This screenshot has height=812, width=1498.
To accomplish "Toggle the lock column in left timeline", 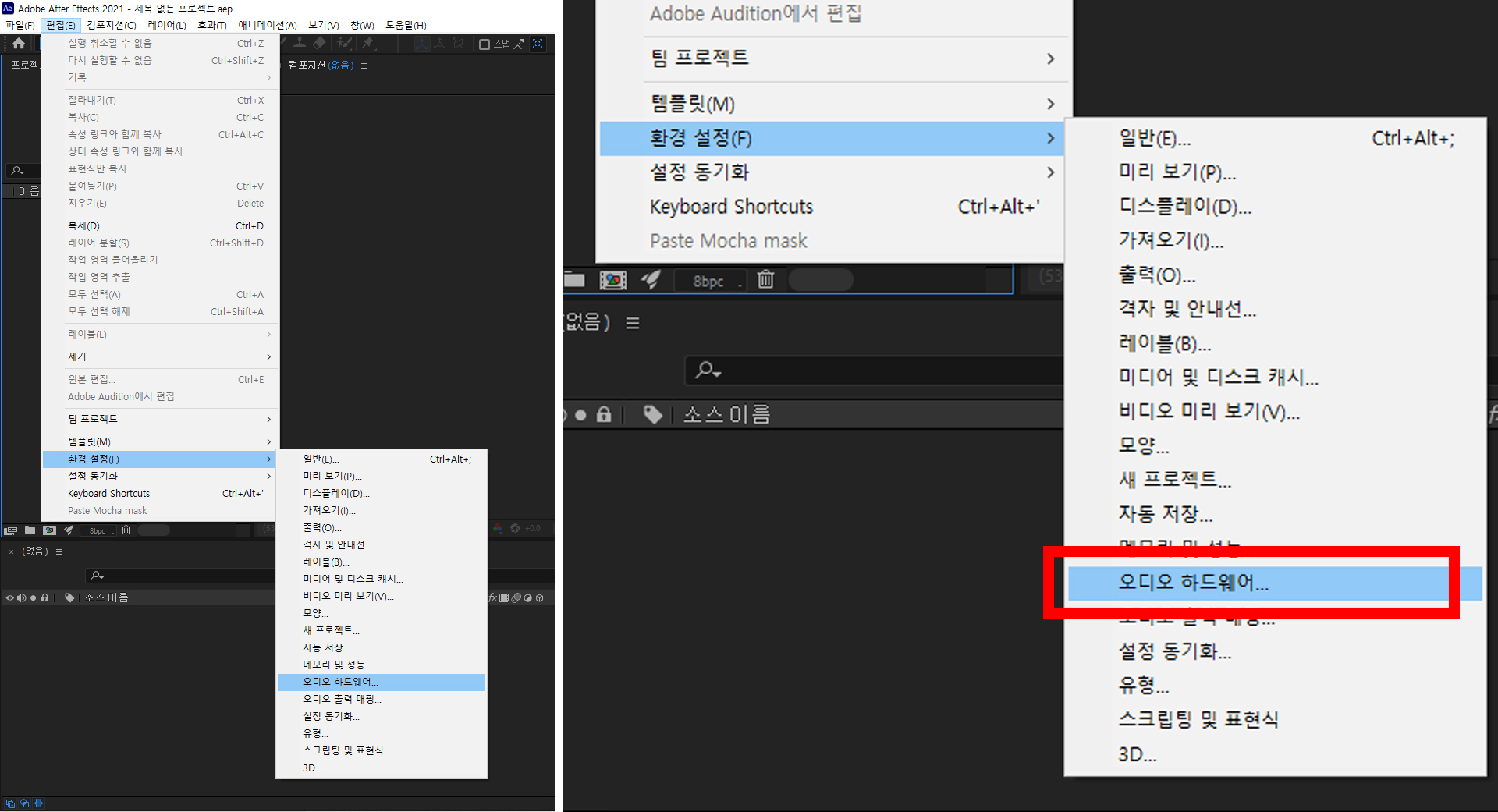I will click(x=44, y=597).
